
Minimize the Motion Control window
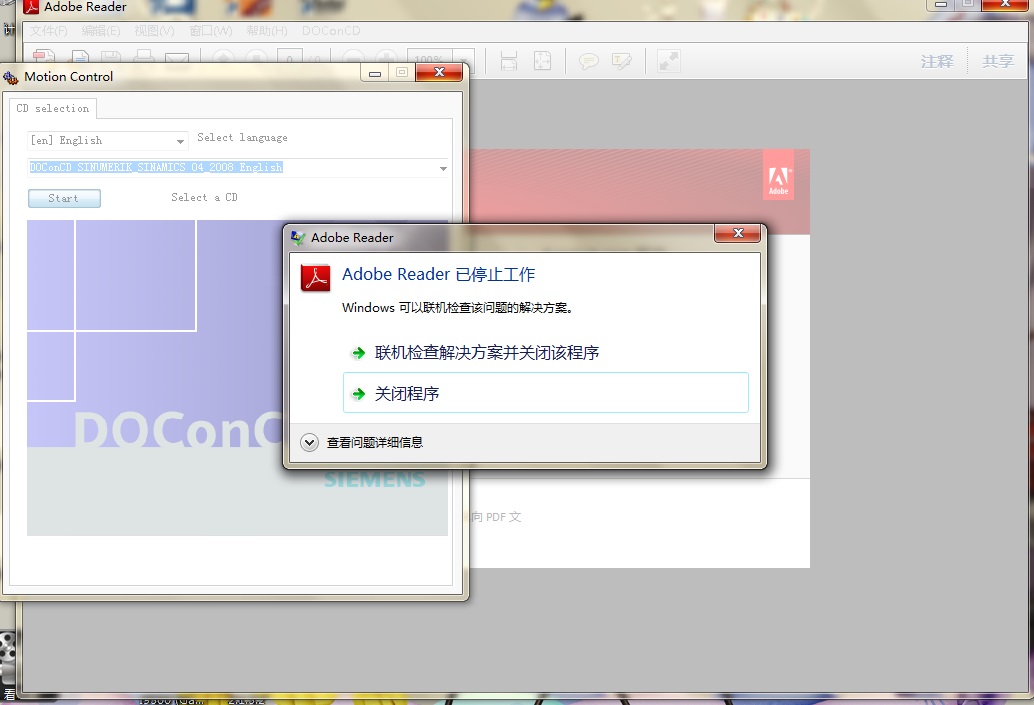[x=375, y=73]
